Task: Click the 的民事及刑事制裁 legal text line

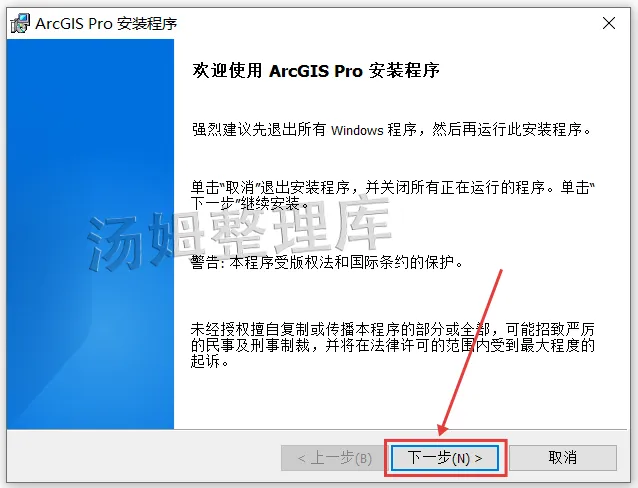Action: click(x=393, y=346)
